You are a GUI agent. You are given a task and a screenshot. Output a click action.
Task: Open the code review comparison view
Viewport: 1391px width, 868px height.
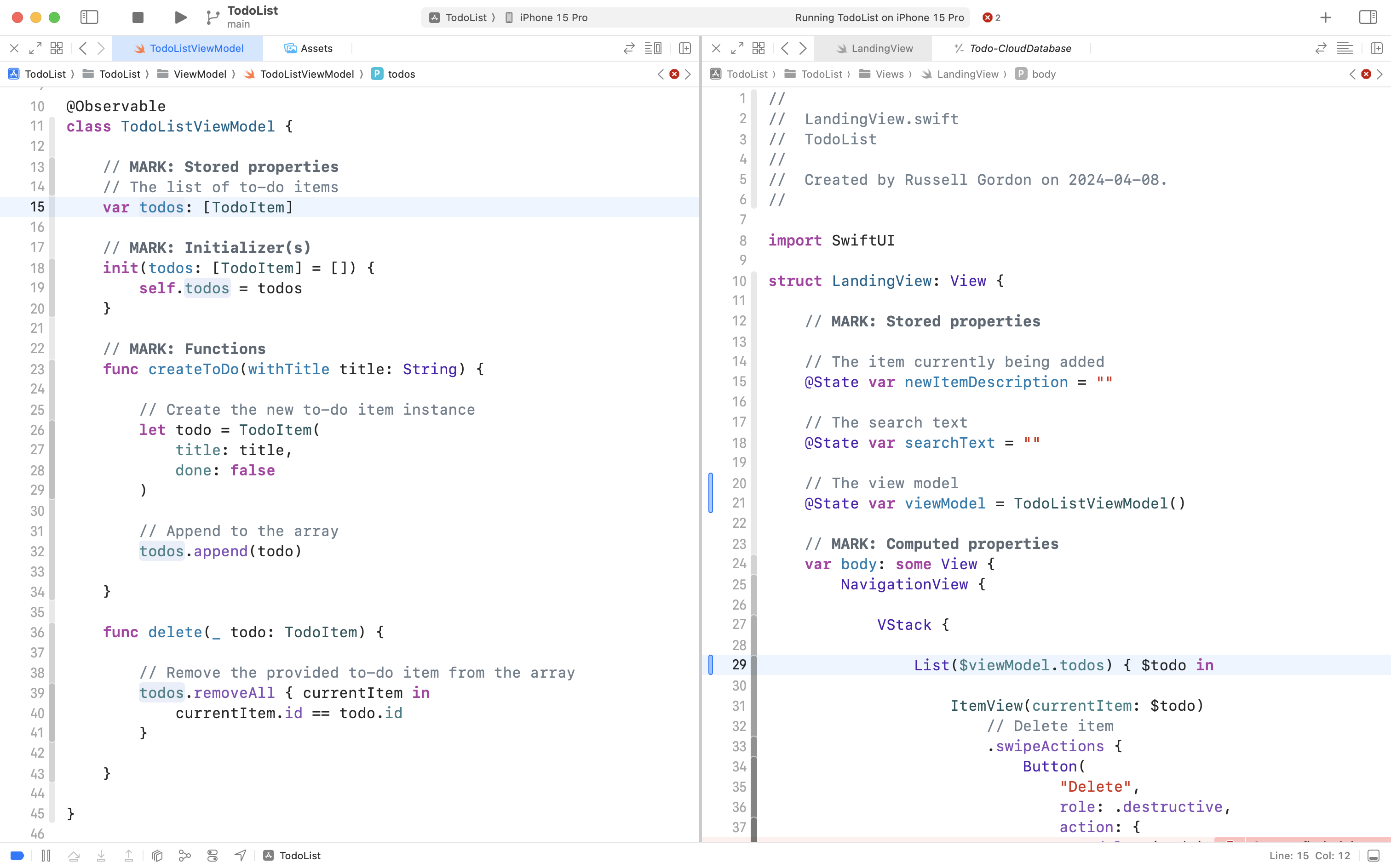[629, 48]
